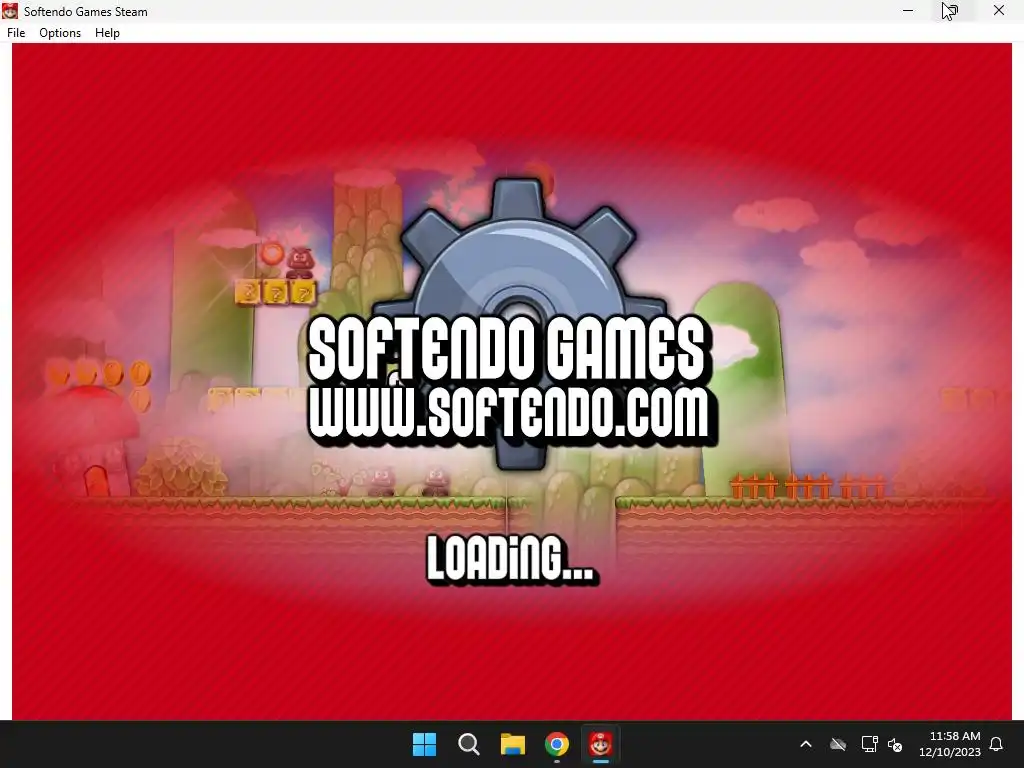Image resolution: width=1024 pixels, height=768 pixels.
Task: Launch File Explorer from taskbar
Action: point(513,744)
